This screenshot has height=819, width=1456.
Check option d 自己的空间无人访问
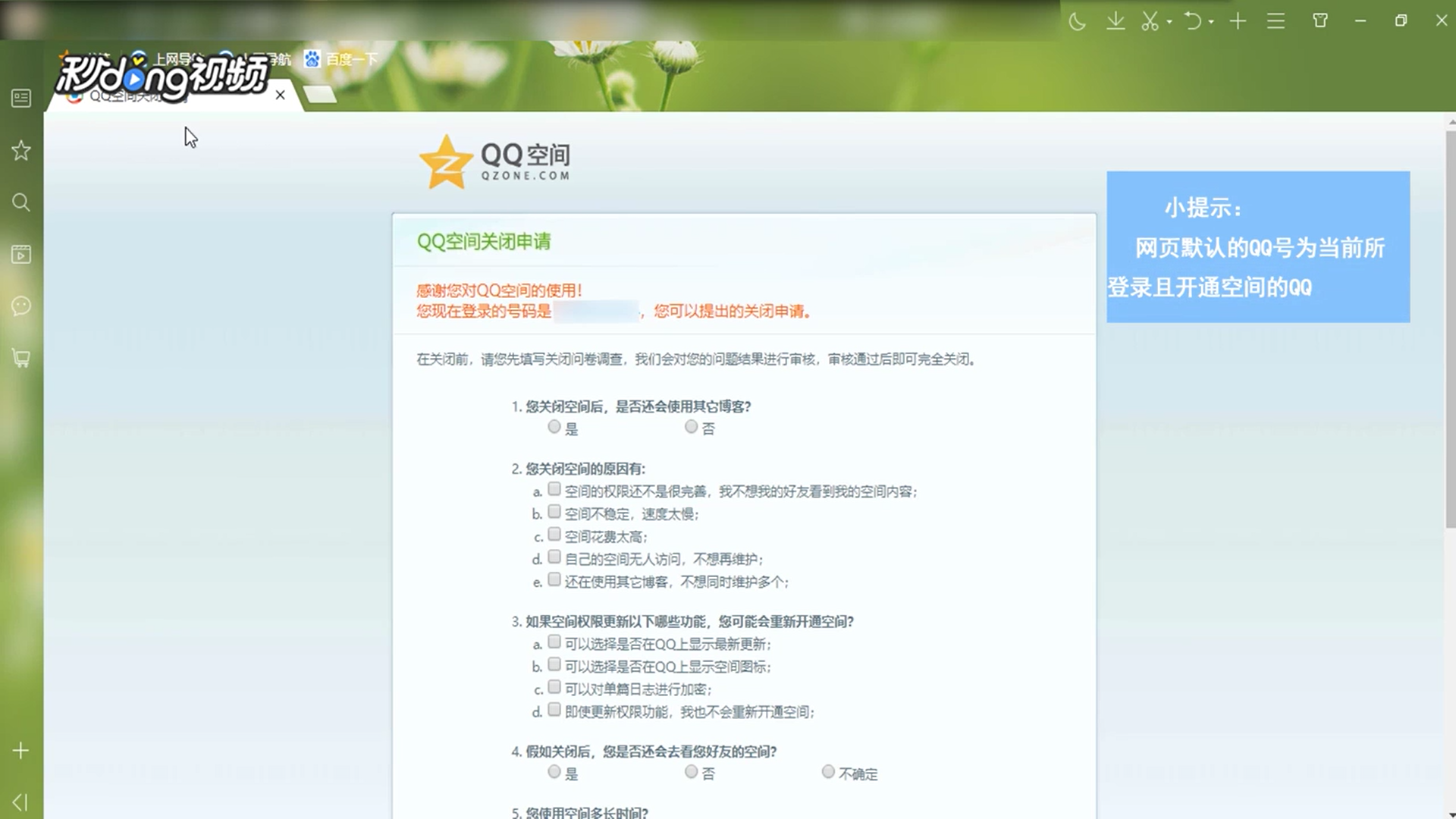554,557
